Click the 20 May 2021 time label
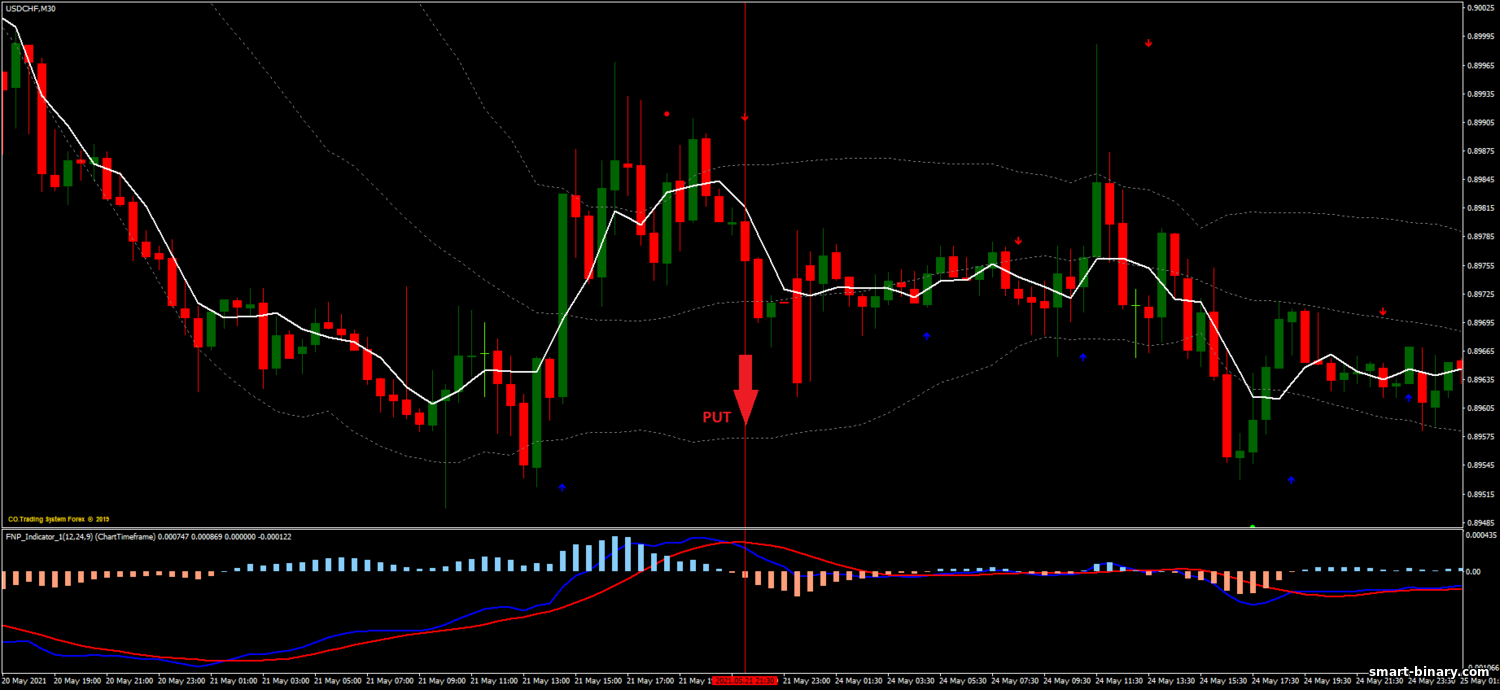 point(24,680)
